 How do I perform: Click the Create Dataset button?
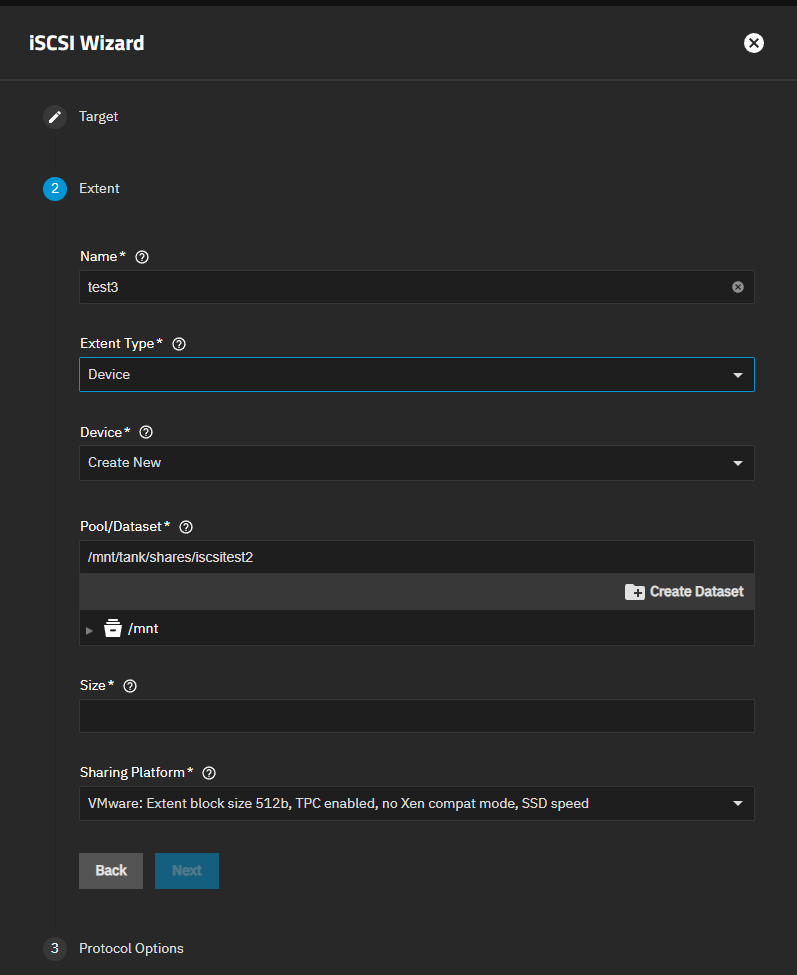coord(684,592)
